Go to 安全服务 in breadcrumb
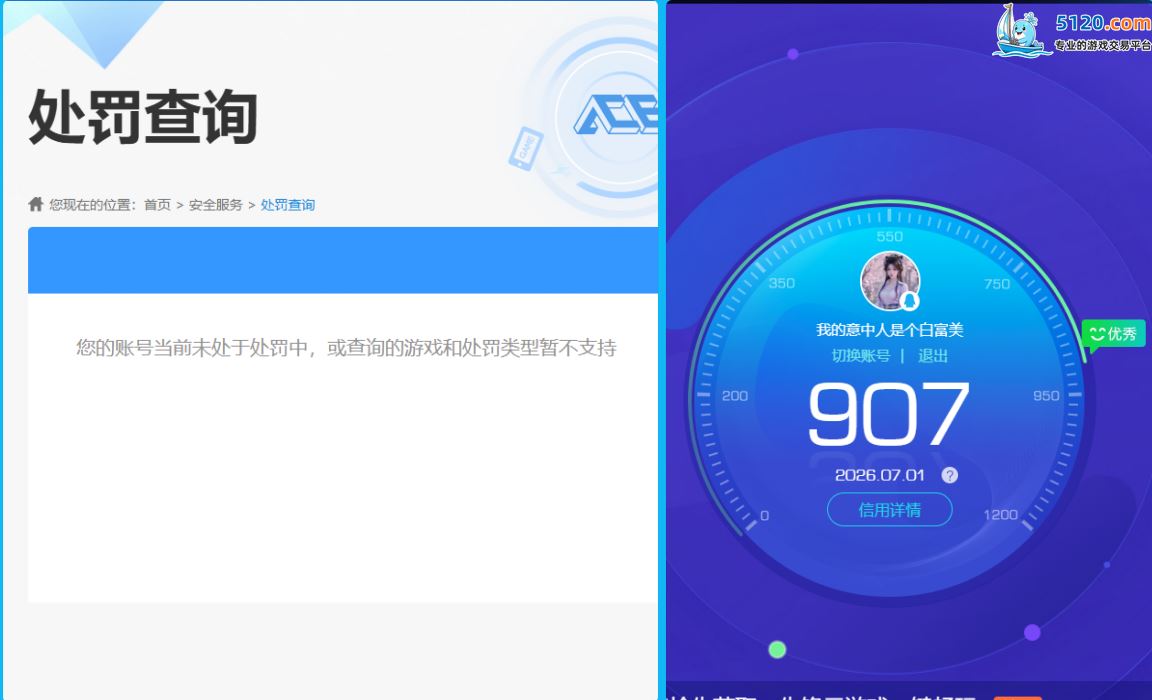 point(215,205)
